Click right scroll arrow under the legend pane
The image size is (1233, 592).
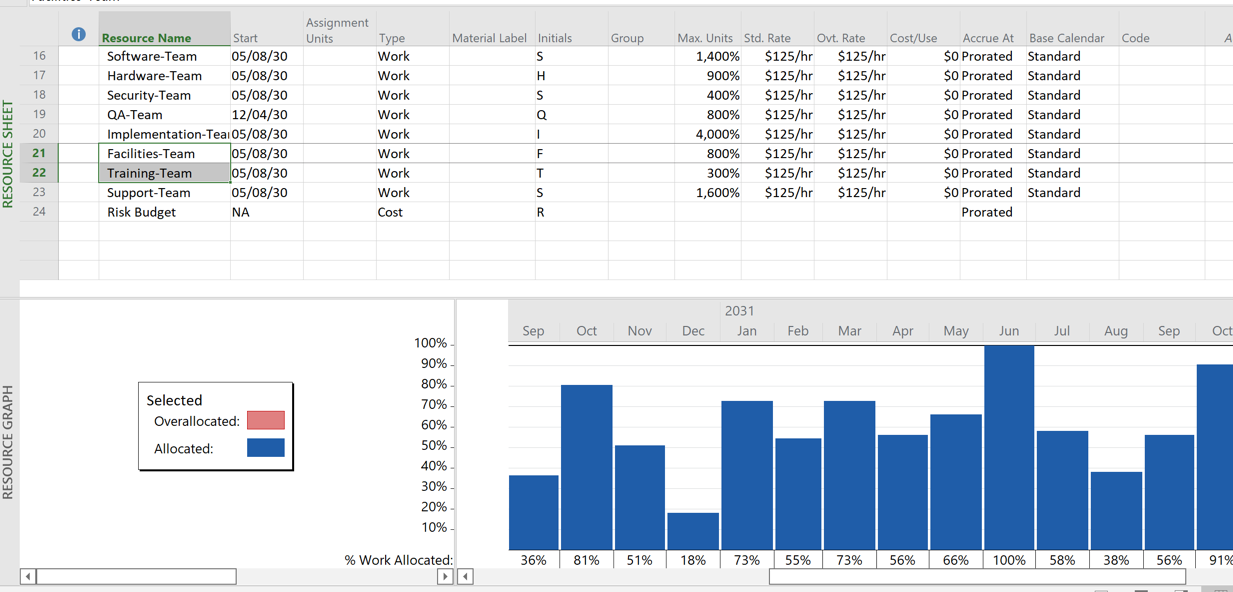(x=445, y=577)
